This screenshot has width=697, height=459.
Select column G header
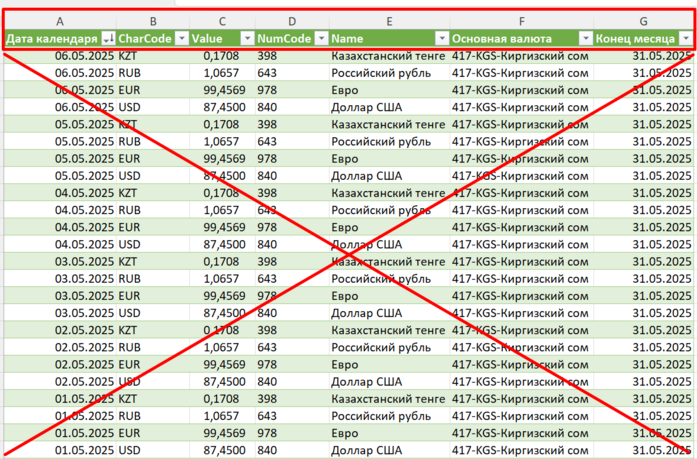[643, 21]
